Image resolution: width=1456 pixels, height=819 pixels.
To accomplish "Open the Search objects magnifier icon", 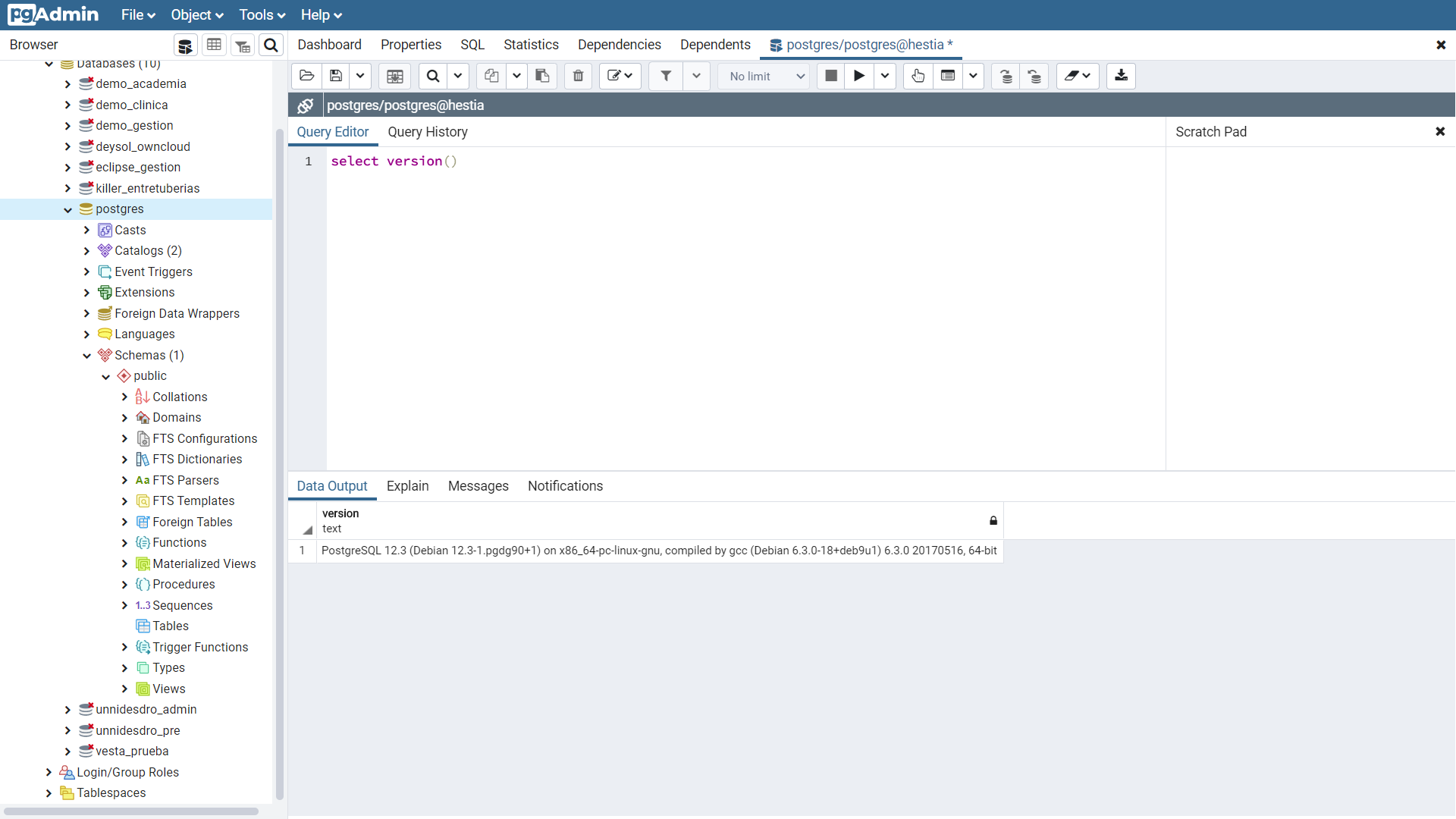I will [x=271, y=45].
